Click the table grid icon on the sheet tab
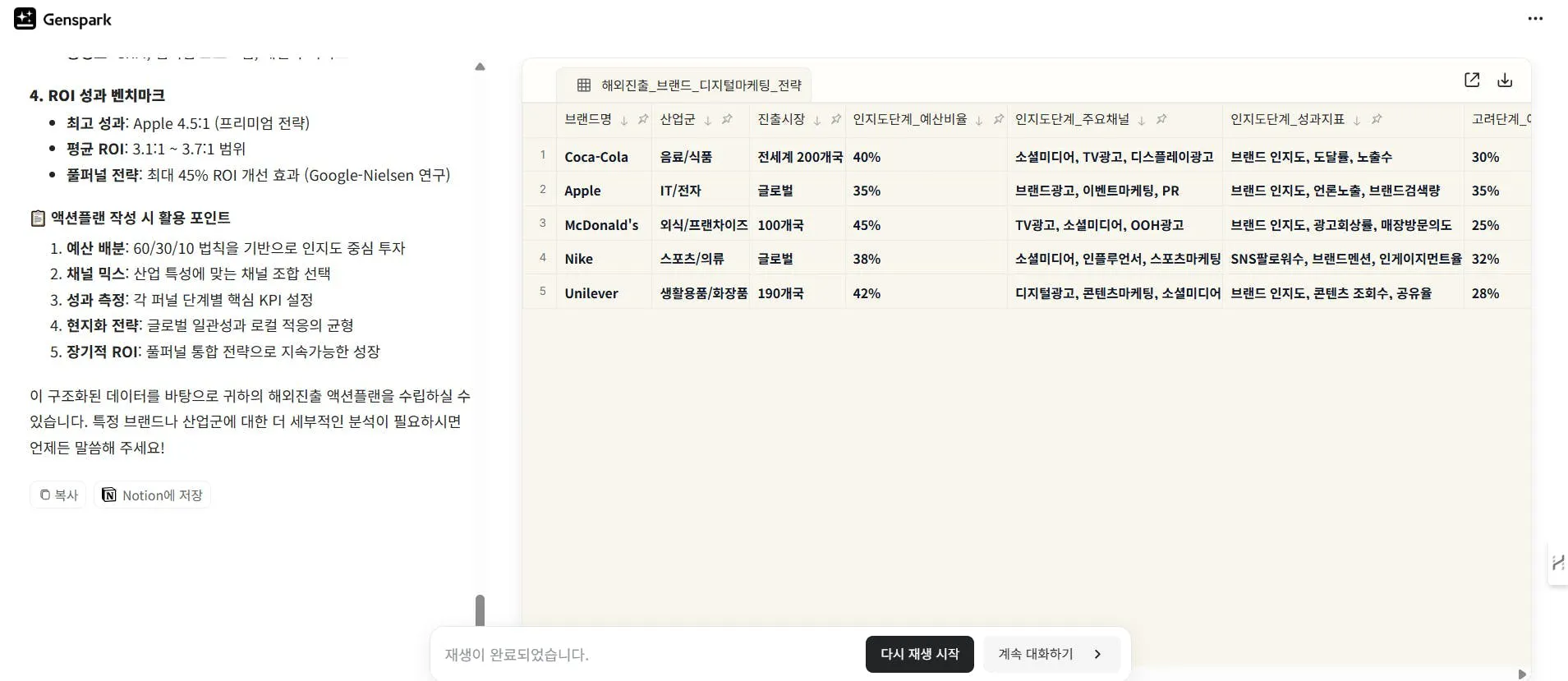1568x681 pixels. (x=584, y=85)
